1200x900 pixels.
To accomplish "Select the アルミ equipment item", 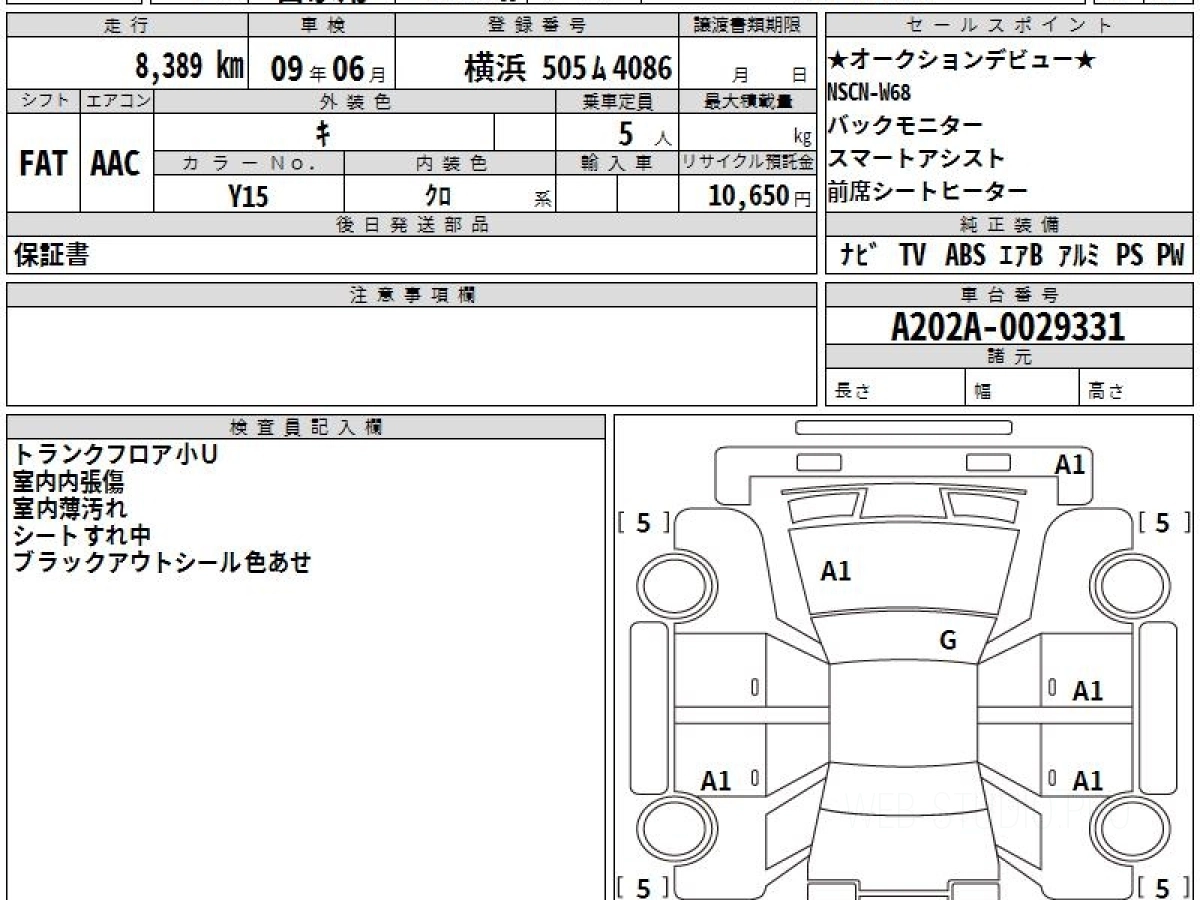I will pos(1079,256).
